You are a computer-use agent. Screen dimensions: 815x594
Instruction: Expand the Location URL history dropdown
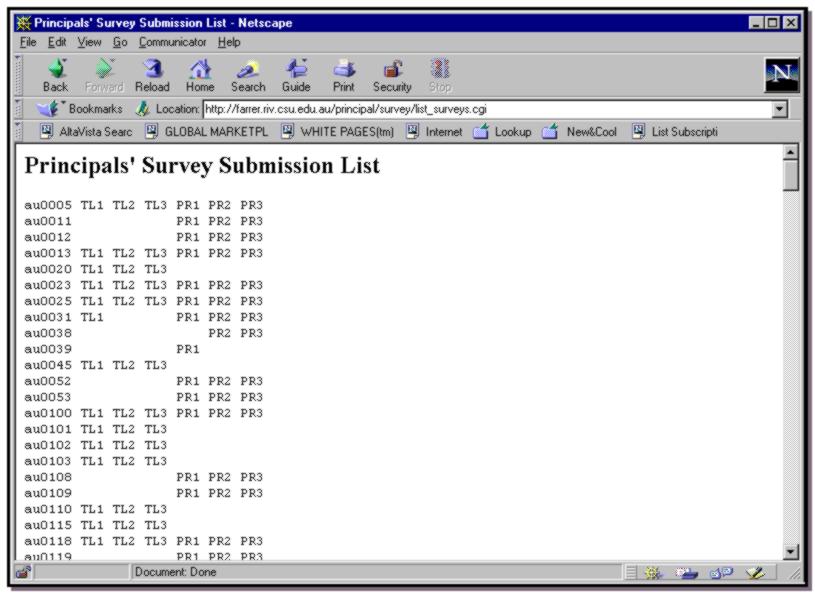(780, 109)
